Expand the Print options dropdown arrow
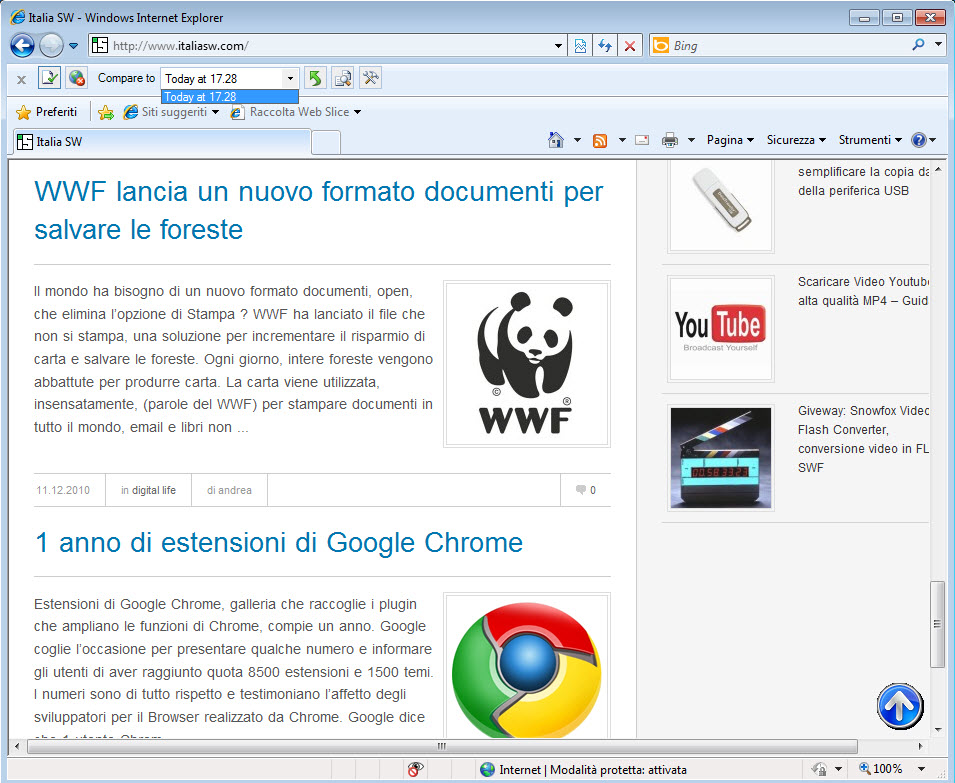Image resolution: width=955 pixels, height=783 pixels. tap(691, 140)
